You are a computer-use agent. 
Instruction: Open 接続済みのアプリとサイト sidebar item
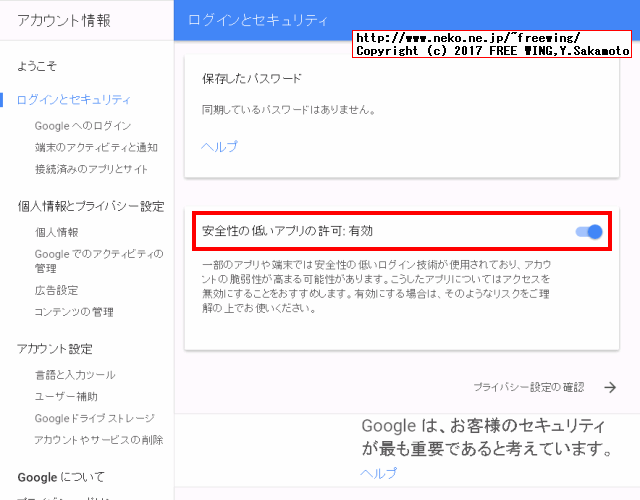pyautogui.click(x=91, y=169)
